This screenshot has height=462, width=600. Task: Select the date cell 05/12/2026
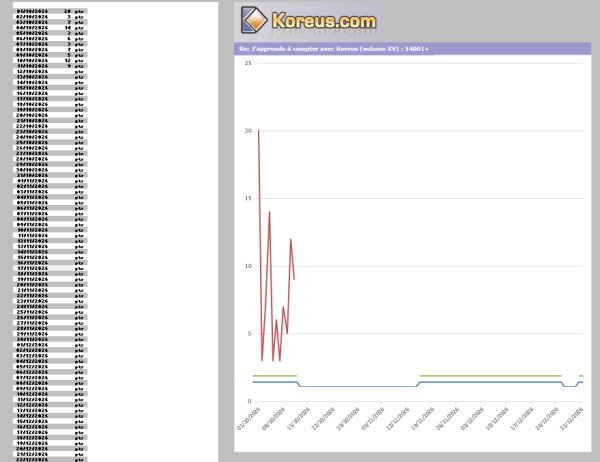coord(32,367)
